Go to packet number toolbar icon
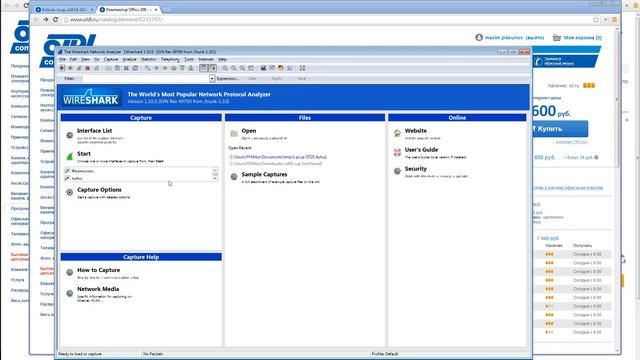This screenshot has height=360, width=640. pos(173,68)
